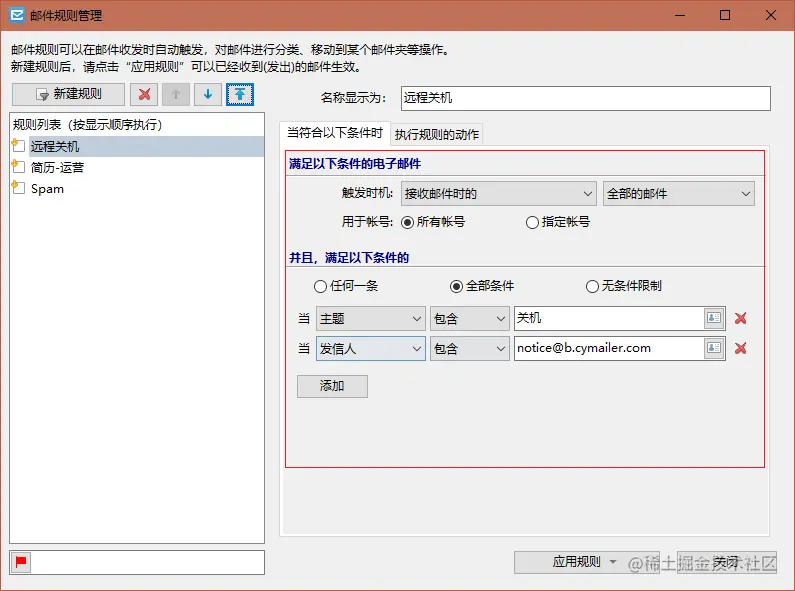Select the 无条件限制 radio option
This screenshot has height=591, width=795.
(592, 286)
